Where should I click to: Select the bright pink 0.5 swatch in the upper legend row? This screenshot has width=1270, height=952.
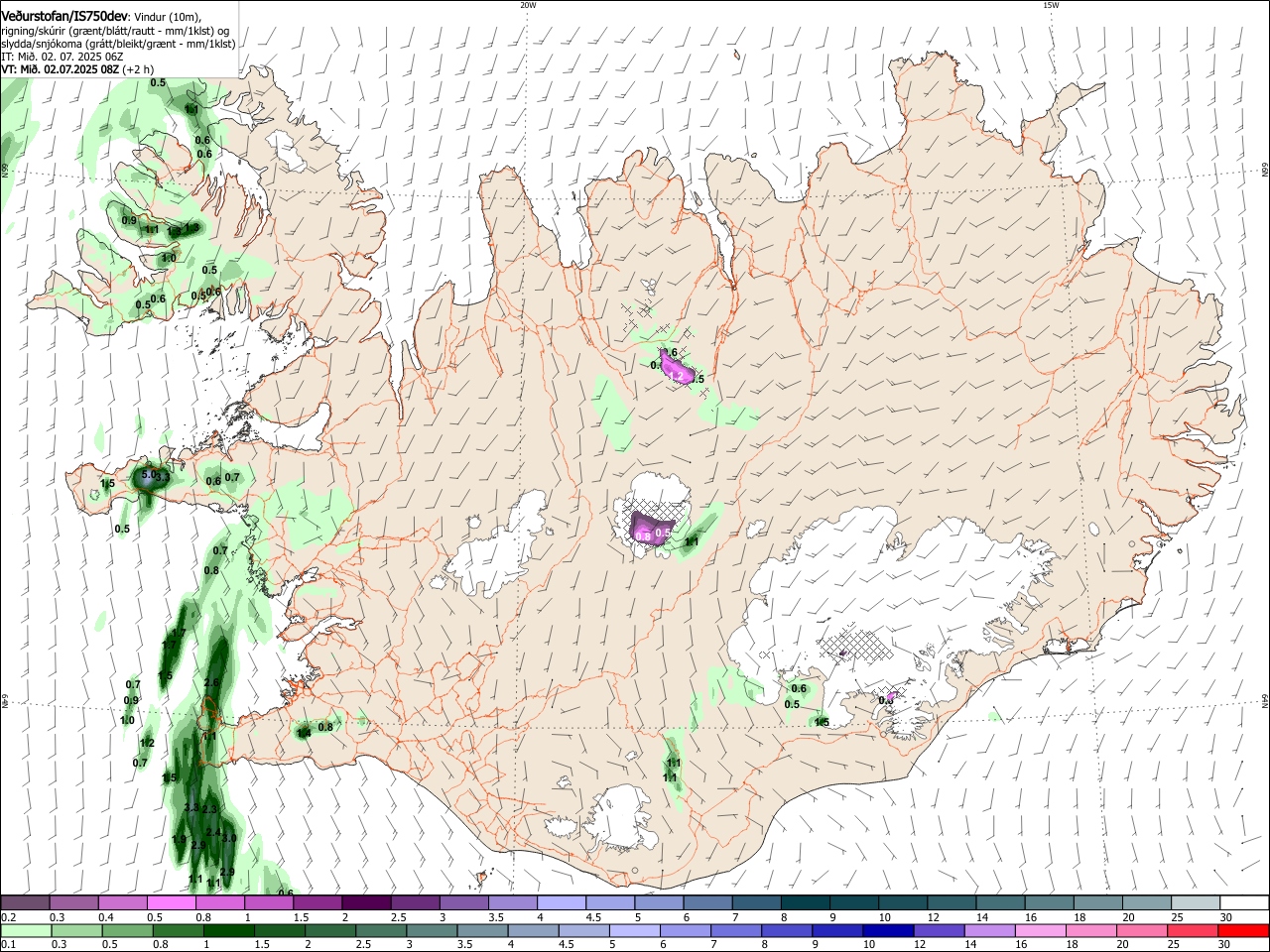click(x=171, y=903)
